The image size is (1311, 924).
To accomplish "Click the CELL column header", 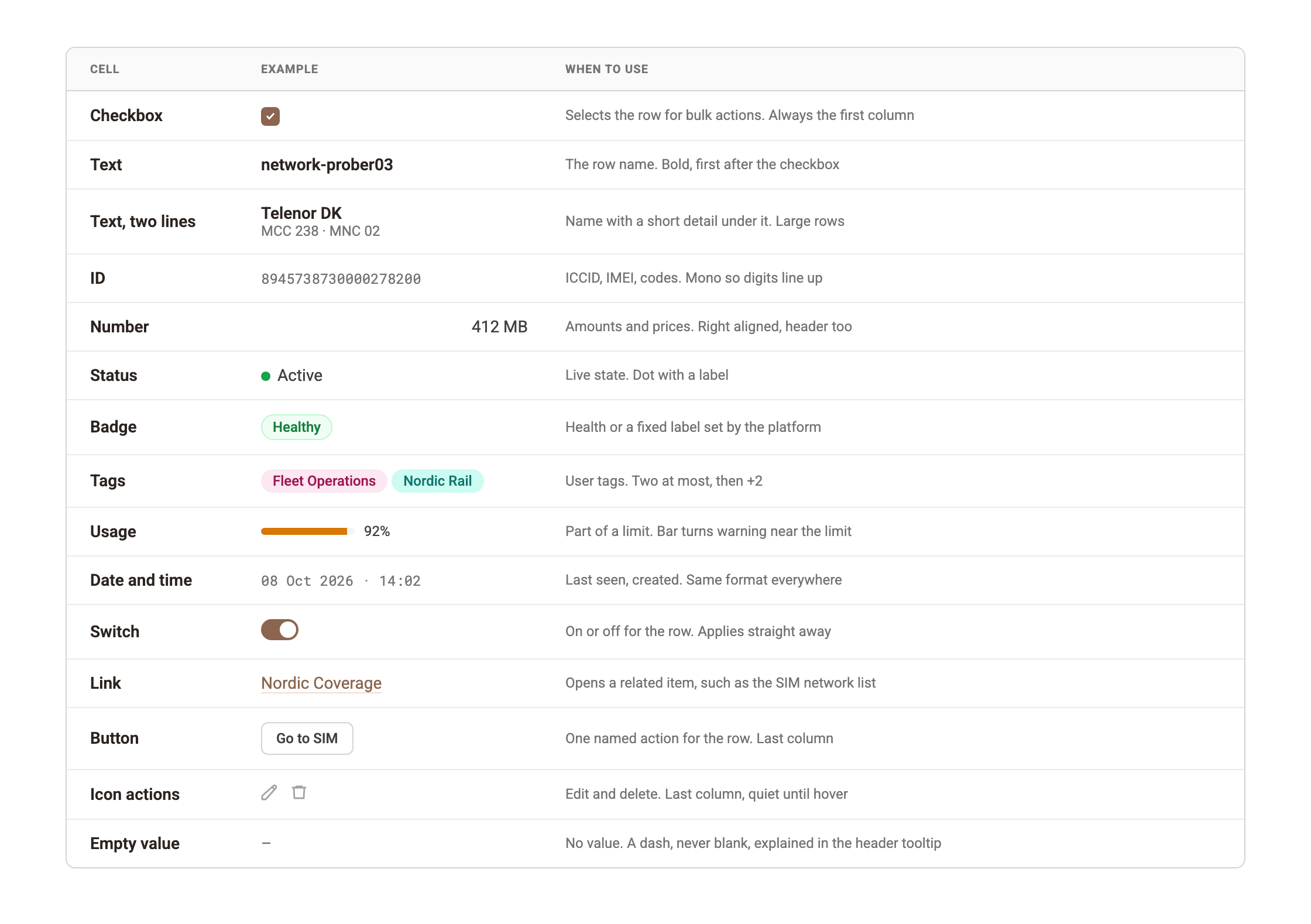I will pos(105,69).
